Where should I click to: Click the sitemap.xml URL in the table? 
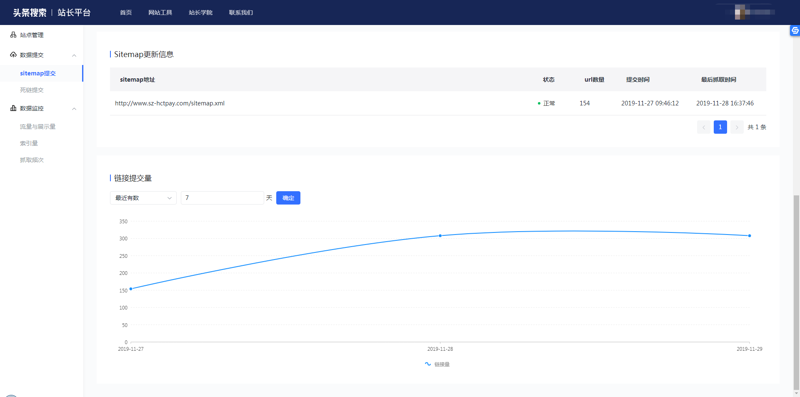[x=169, y=103]
